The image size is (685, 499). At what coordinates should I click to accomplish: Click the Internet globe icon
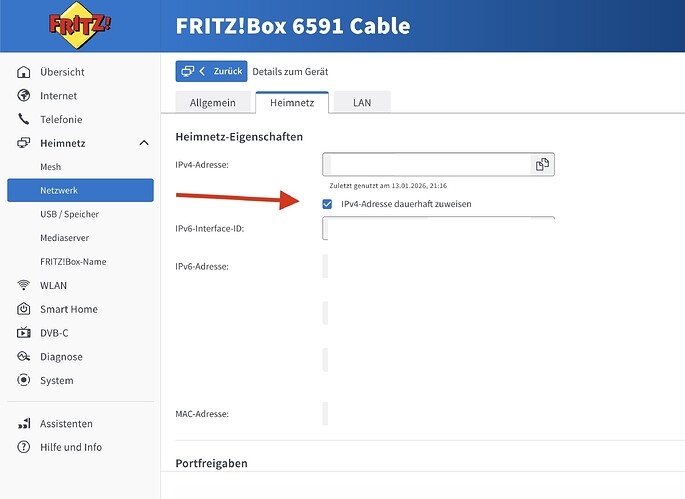(24, 96)
